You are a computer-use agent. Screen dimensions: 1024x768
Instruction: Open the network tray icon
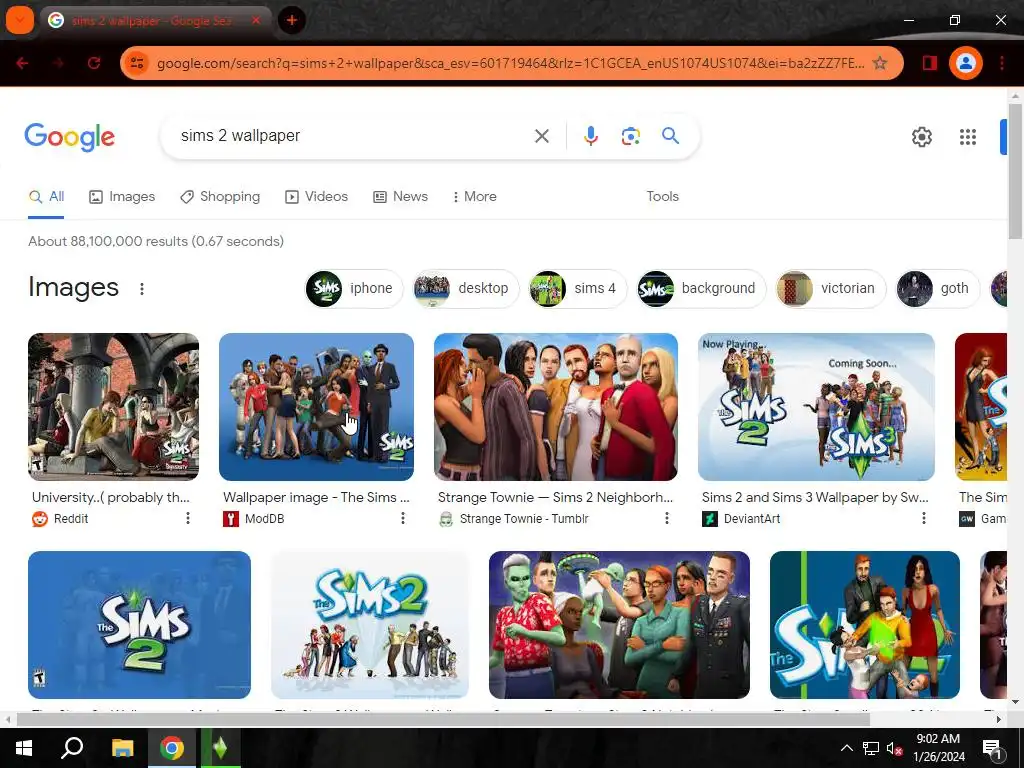pyautogui.click(x=870, y=748)
